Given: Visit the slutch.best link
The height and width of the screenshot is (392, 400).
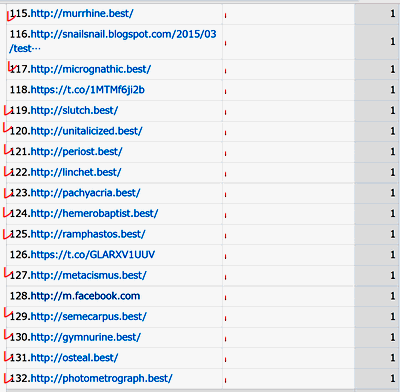Looking at the screenshot, I should click(74, 110).
